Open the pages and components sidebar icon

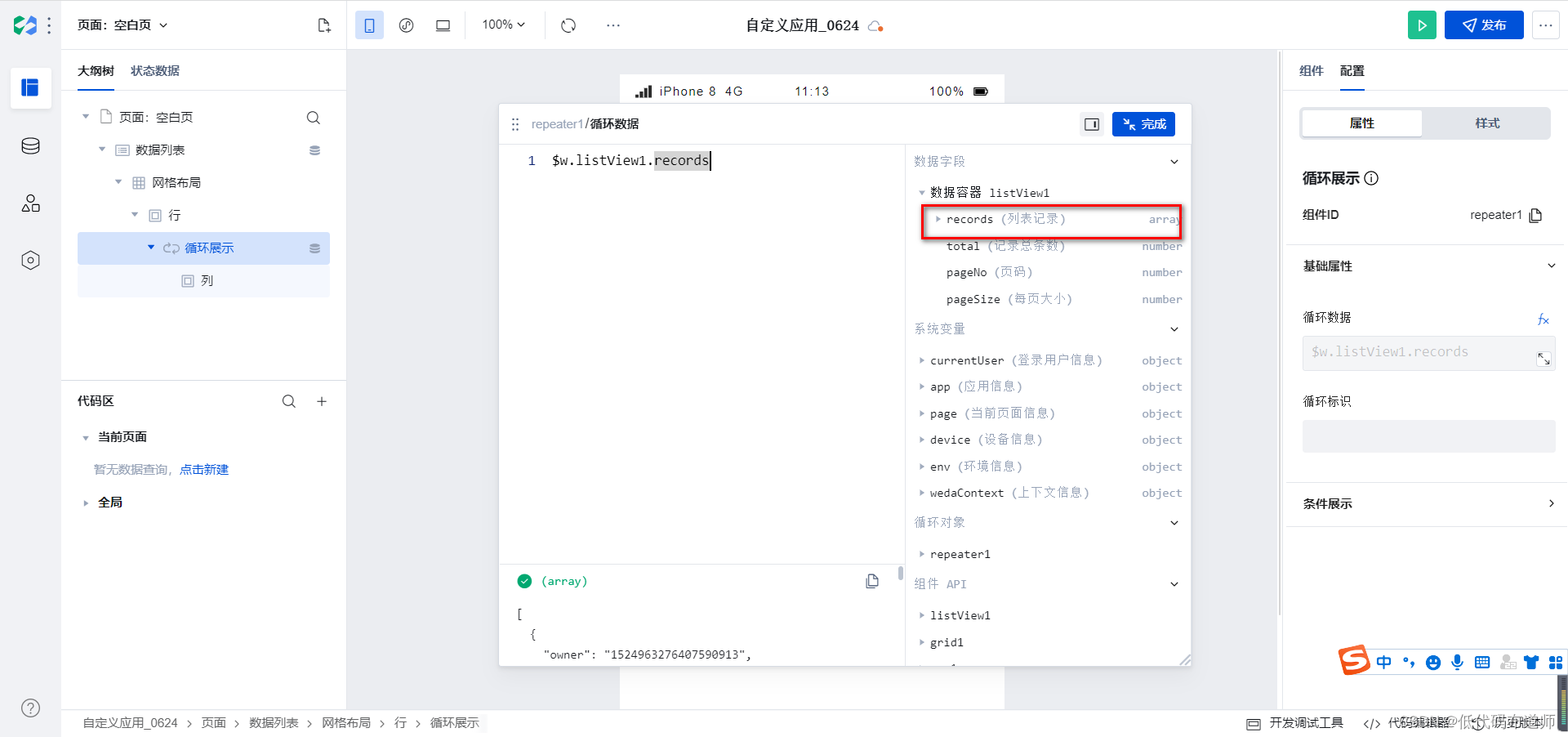30,87
